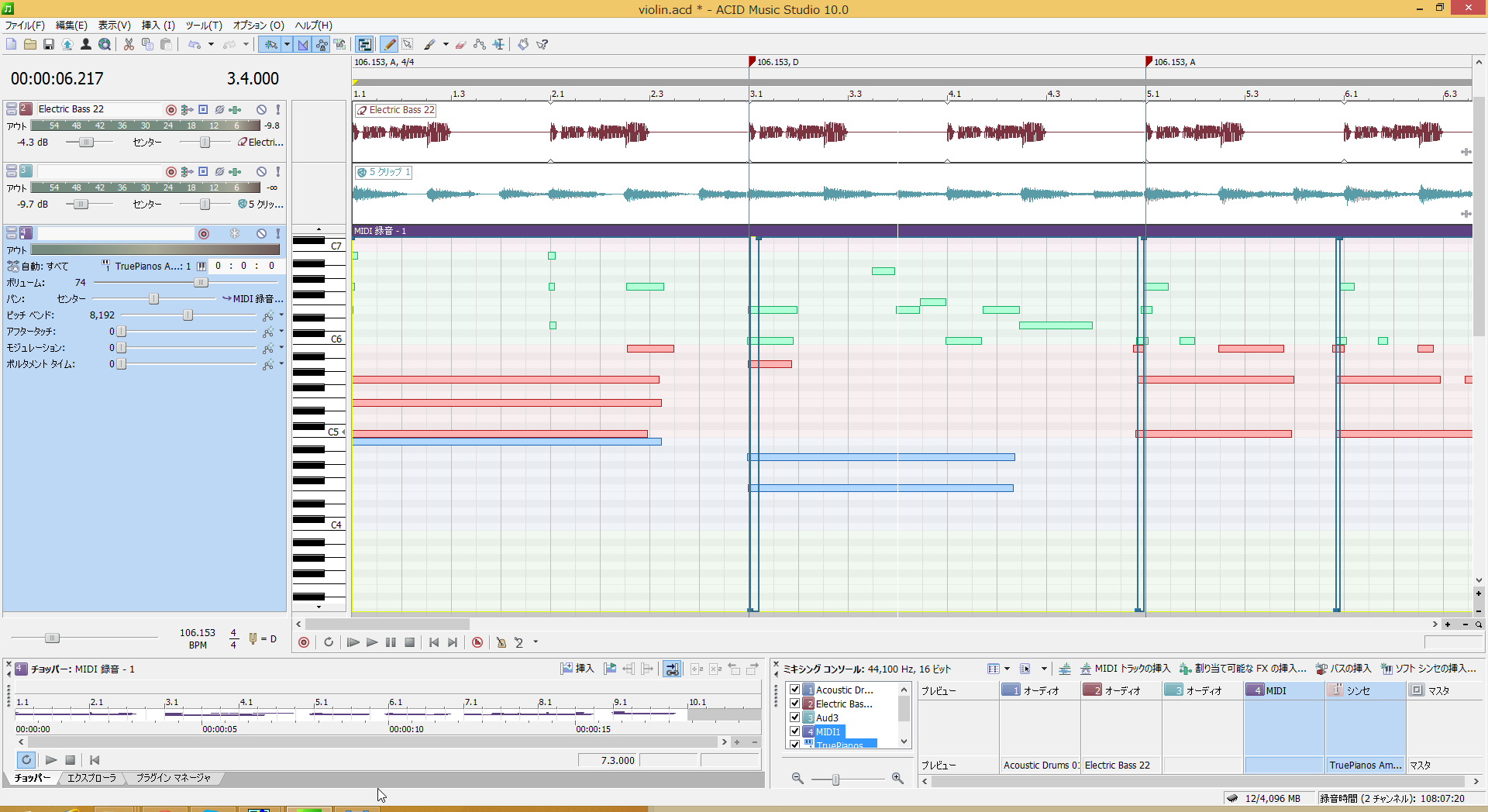Open the 挿入(I) menu
1488x812 pixels.
click(x=158, y=26)
